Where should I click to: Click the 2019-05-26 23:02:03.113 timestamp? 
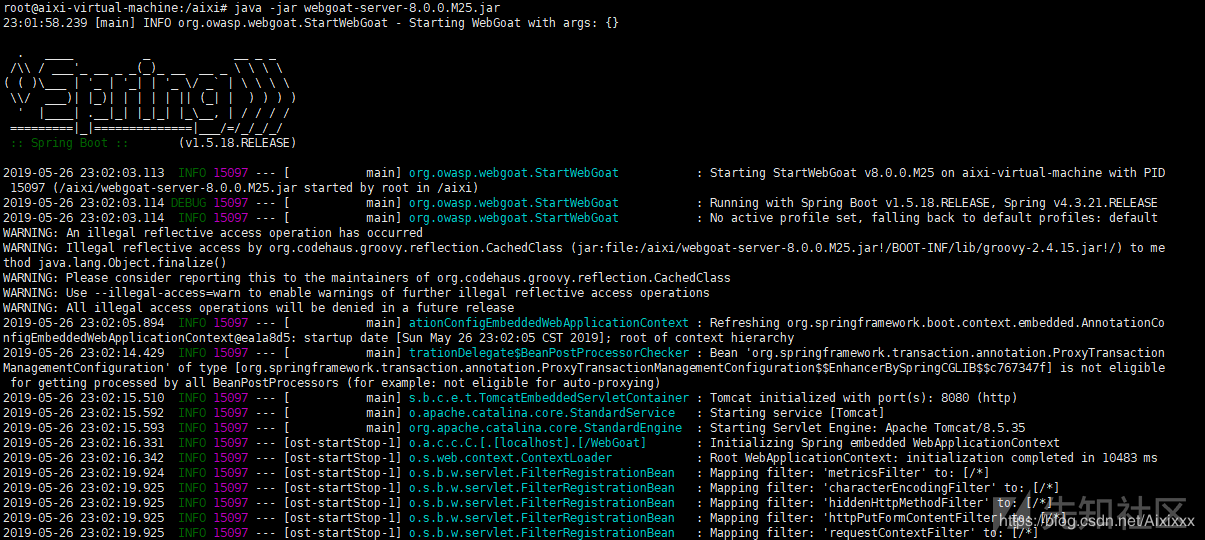point(84,173)
